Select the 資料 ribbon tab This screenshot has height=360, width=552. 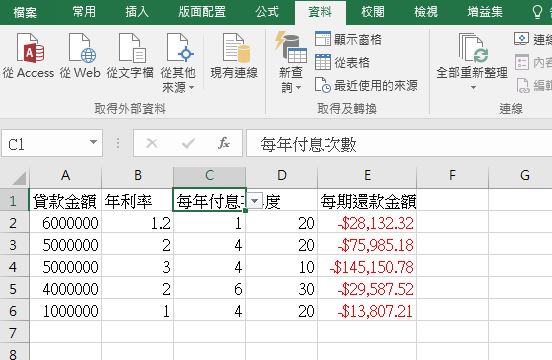click(x=320, y=12)
